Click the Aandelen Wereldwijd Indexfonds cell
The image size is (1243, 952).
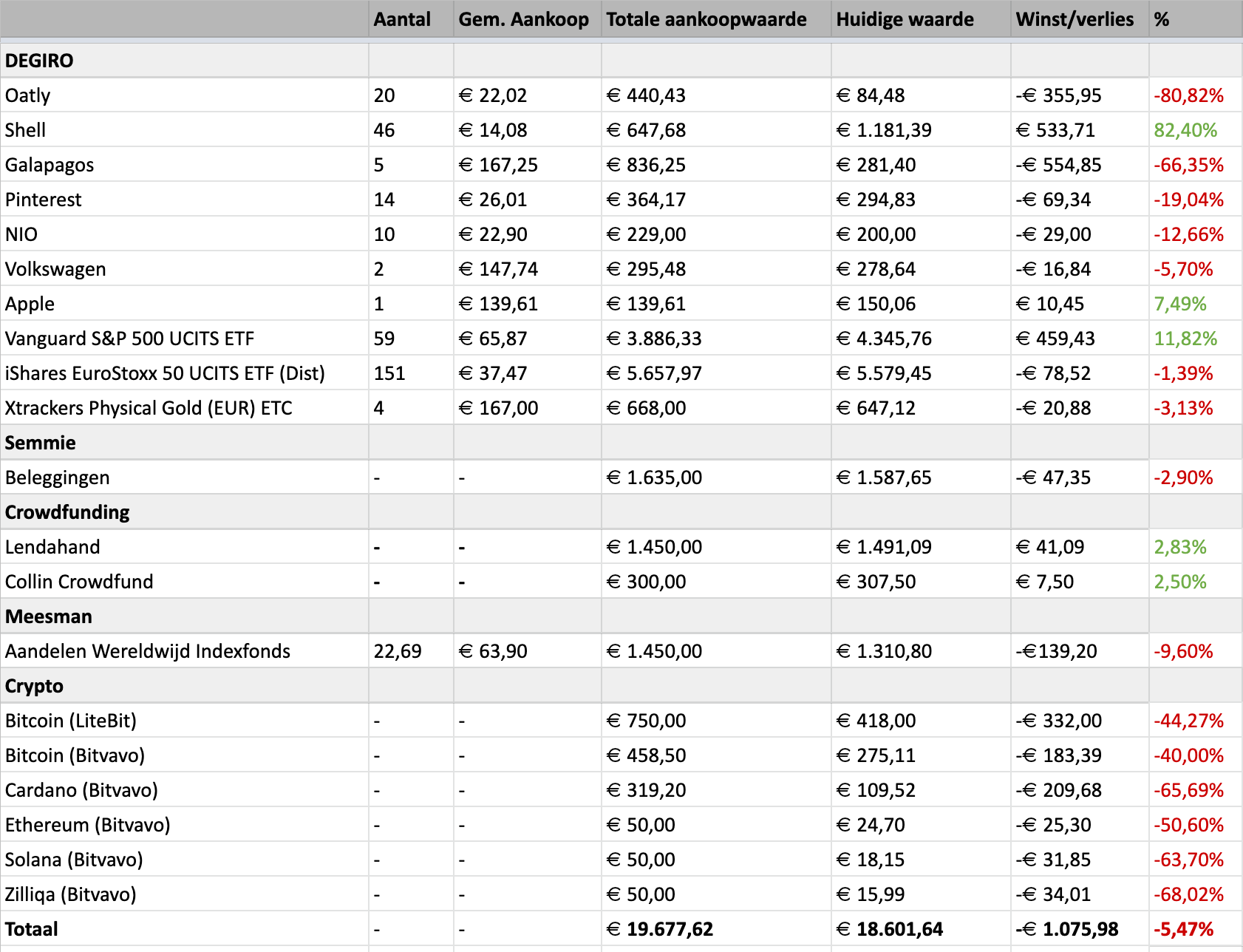[185, 651]
